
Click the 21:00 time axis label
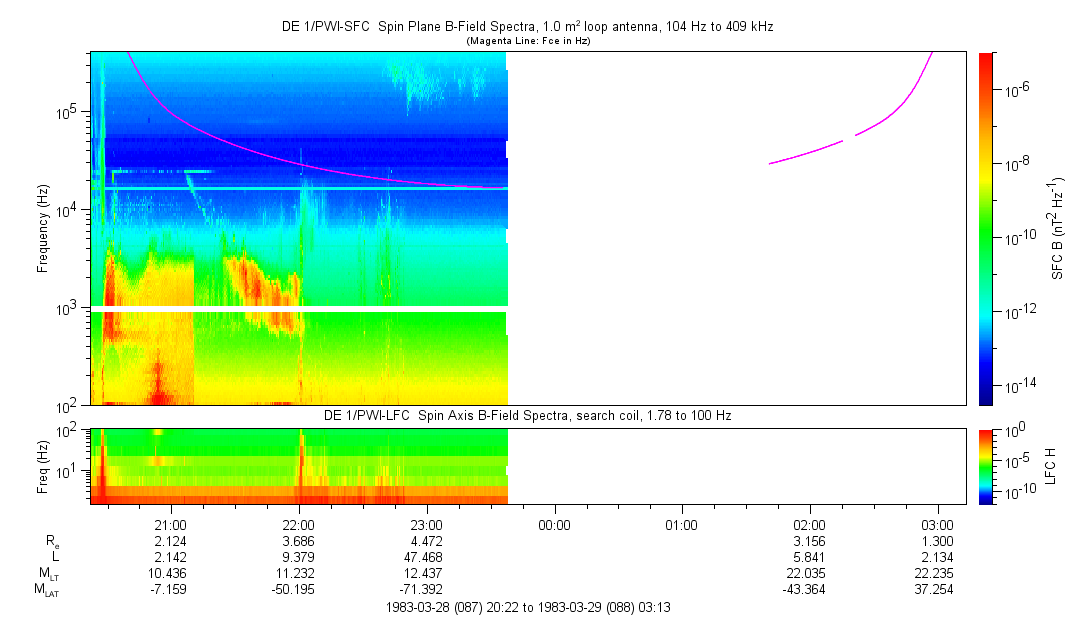[171, 524]
